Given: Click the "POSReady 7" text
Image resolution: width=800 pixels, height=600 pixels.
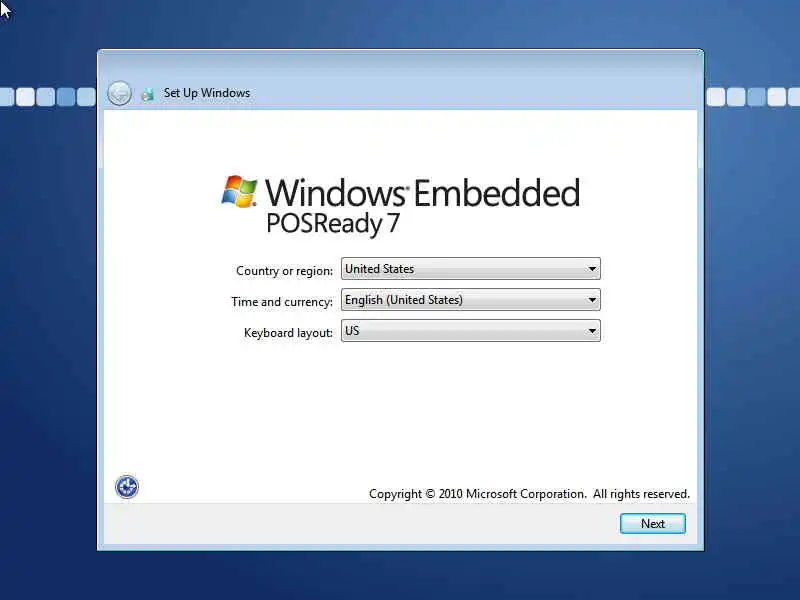Looking at the screenshot, I should pyautogui.click(x=333, y=224).
